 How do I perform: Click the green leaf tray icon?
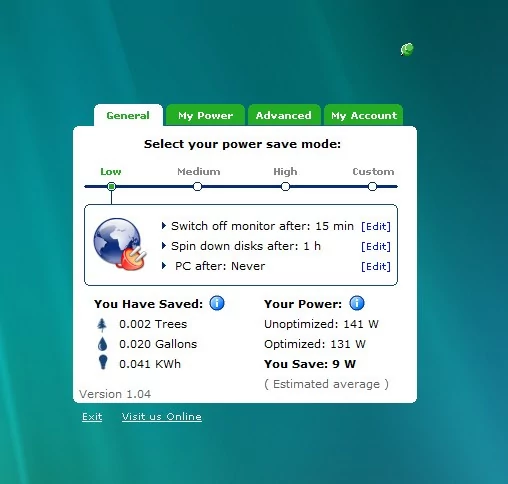pos(407,50)
